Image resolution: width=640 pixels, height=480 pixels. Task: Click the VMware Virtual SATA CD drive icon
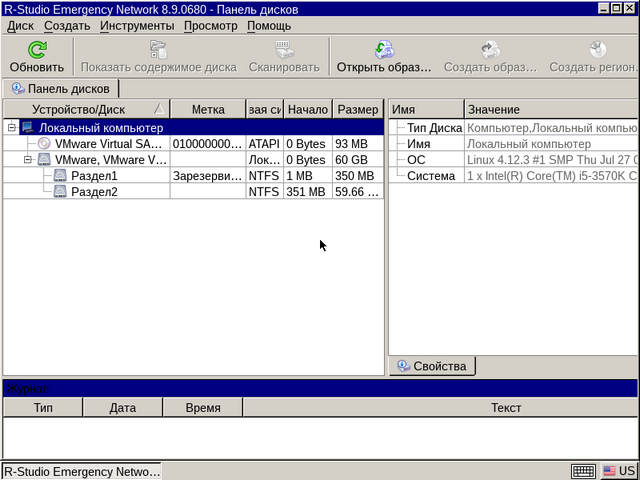click(x=44, y=144)
